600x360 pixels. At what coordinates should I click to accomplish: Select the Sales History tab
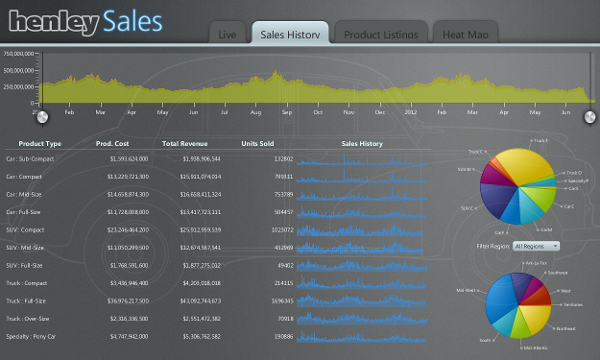[x=290, y=33]
